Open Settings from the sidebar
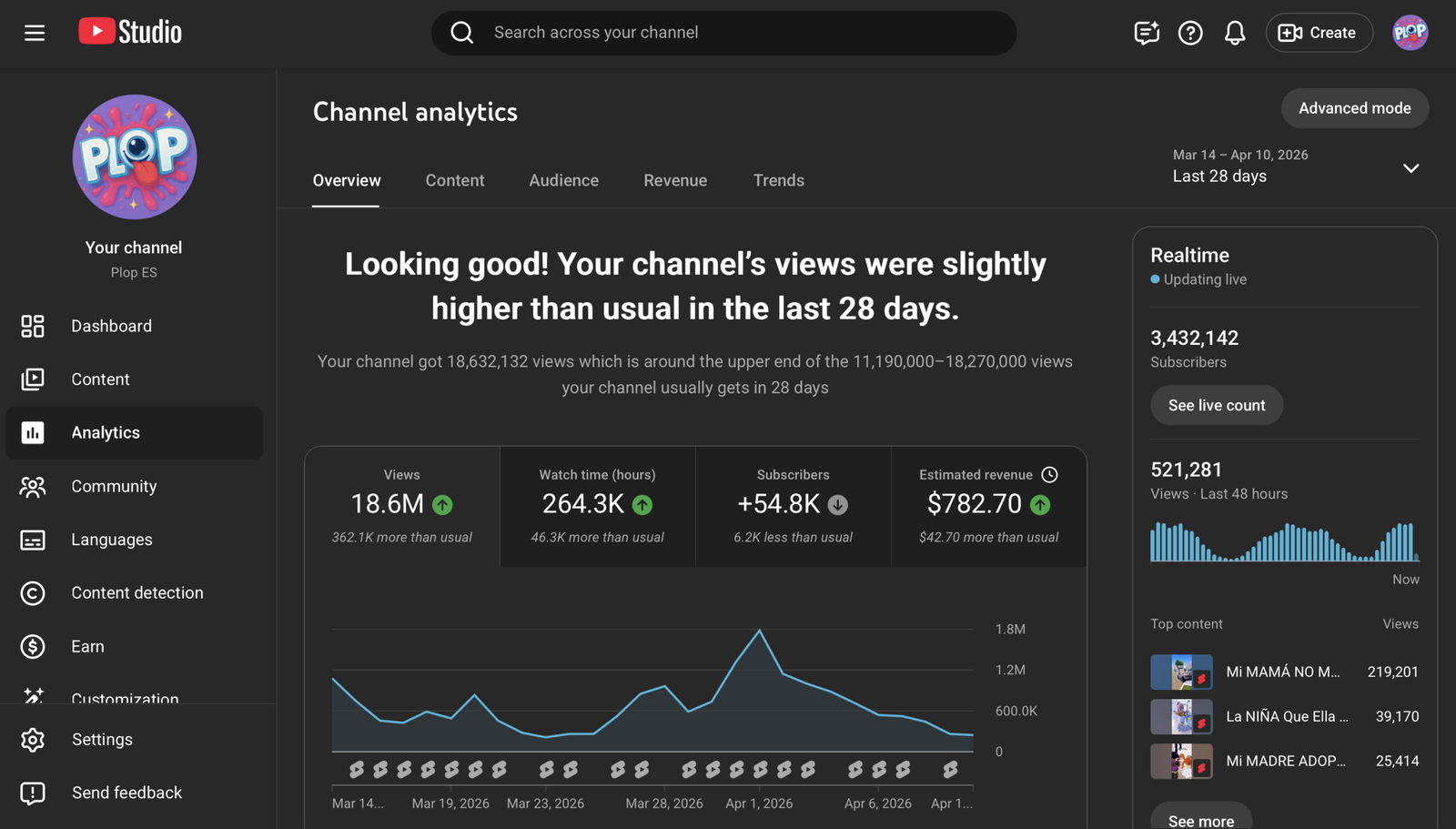1456x829 pixels. click(102, 739)
